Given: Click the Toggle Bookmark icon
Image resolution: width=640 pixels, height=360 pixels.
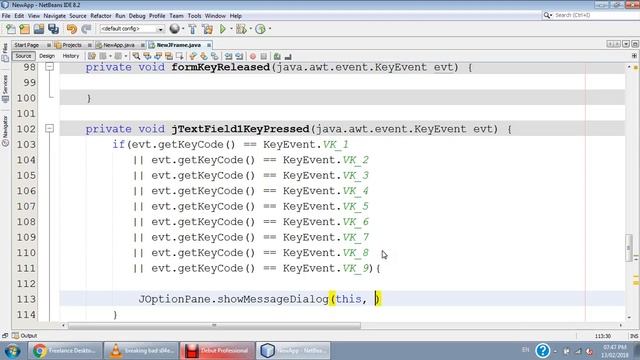Looking at the screenshot, I should pos(214,56).
